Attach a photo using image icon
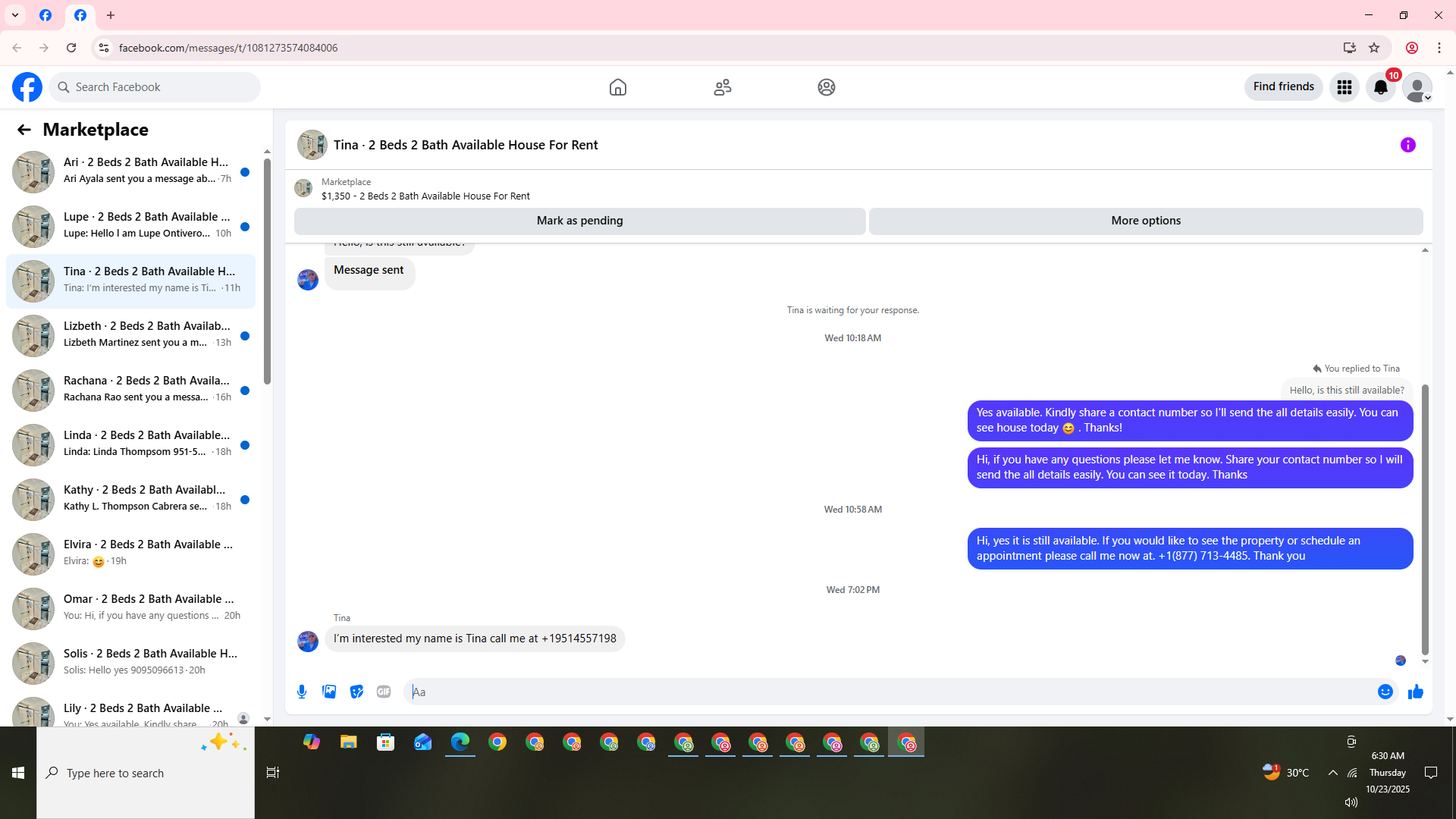 tap(329, 692)
